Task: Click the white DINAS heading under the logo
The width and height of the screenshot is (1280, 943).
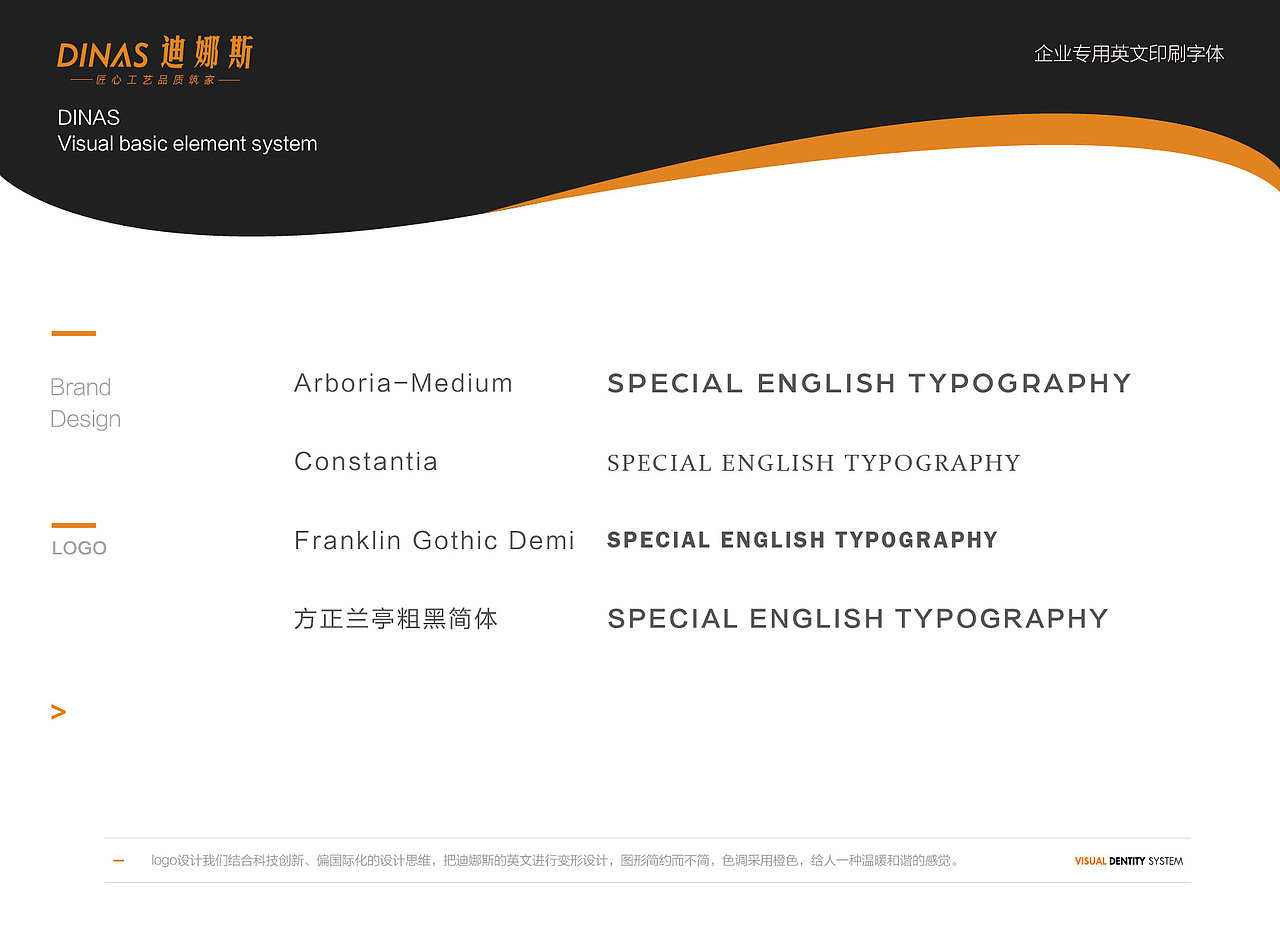Action: [89, 118]
